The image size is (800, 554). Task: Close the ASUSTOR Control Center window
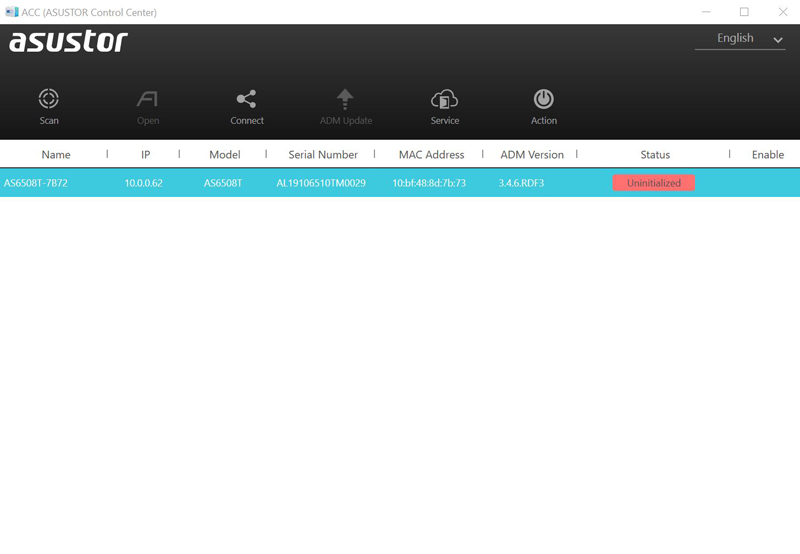tap(783, 12)
